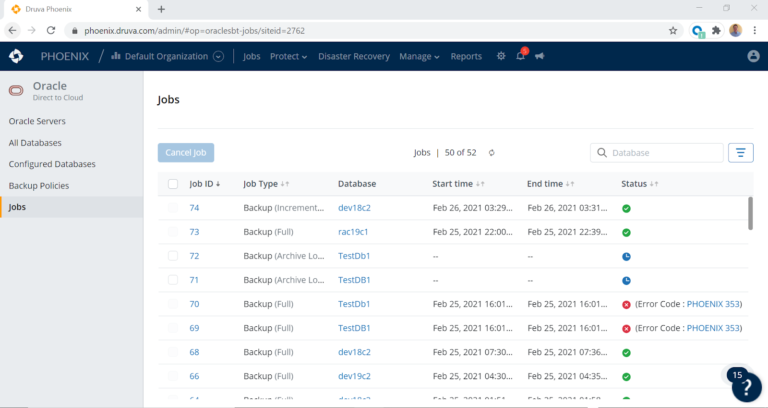
Task: Click the PHOENIX 353 error code link
Action: [x=714, y=304]
